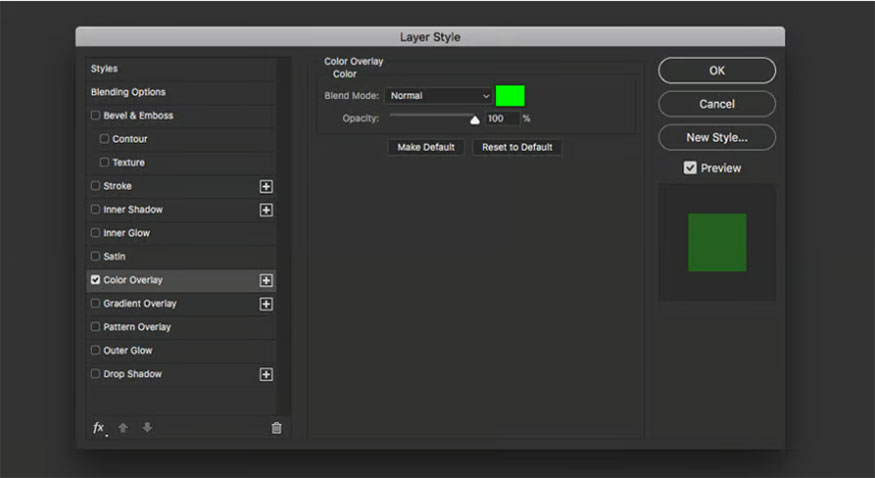Click the Opacity slider handle

point(475,120)
